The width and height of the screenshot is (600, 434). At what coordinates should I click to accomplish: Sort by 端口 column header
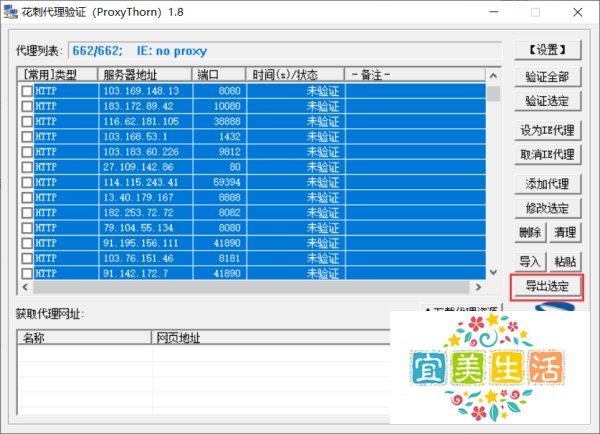click(x=219, y=75)
